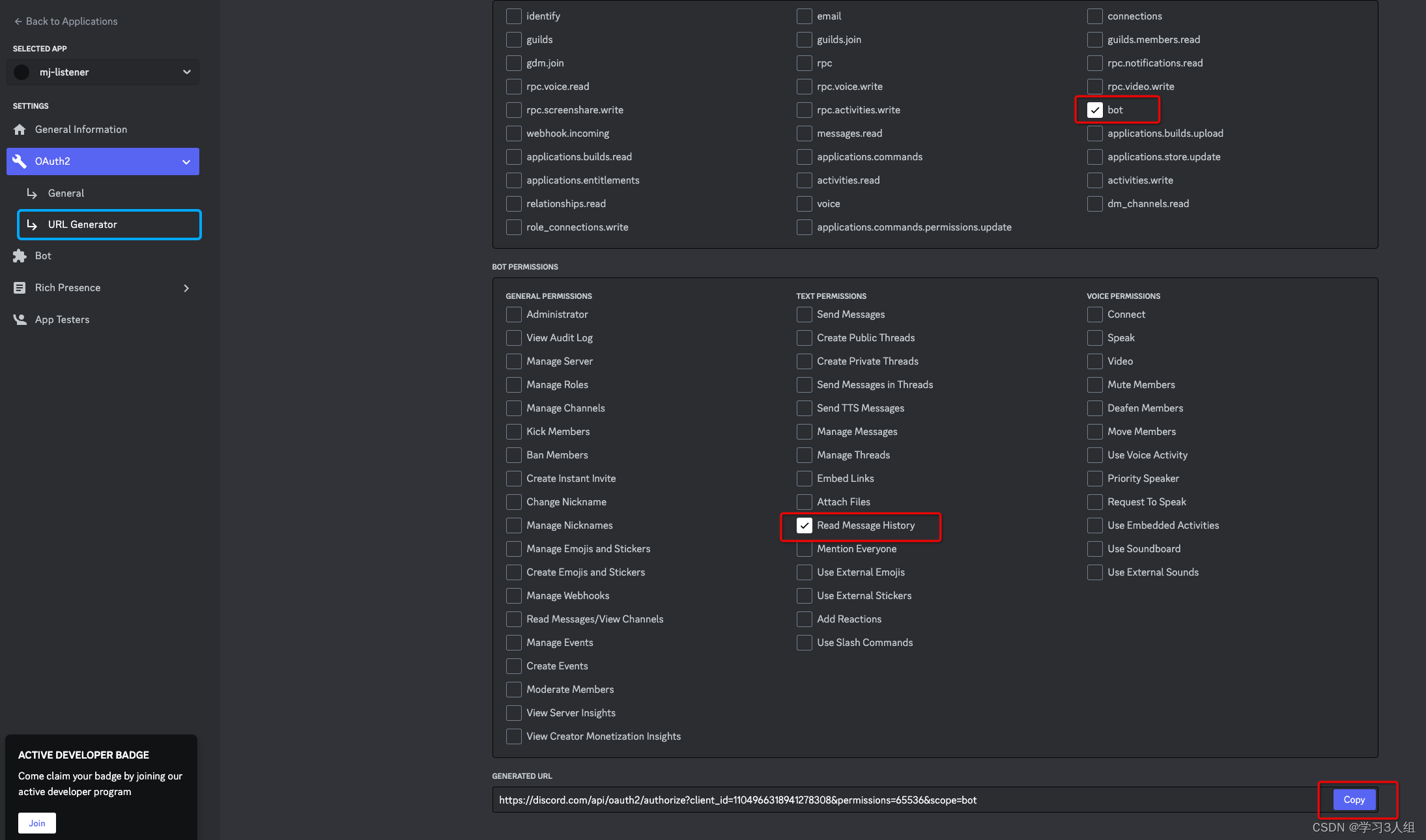
Task: Uncheck Read Message History permission
Action: [804, 525]
